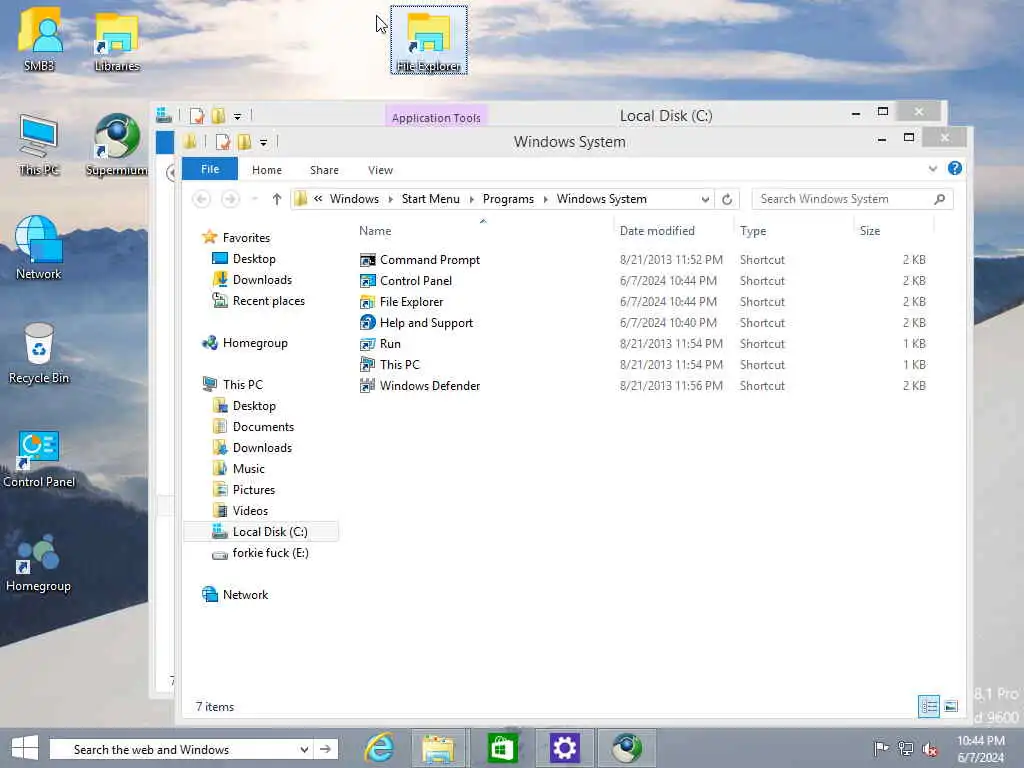Viewport: 1024px width, 768px height.
Task: Switch to the Share ribbon tab
Action: 324,170
